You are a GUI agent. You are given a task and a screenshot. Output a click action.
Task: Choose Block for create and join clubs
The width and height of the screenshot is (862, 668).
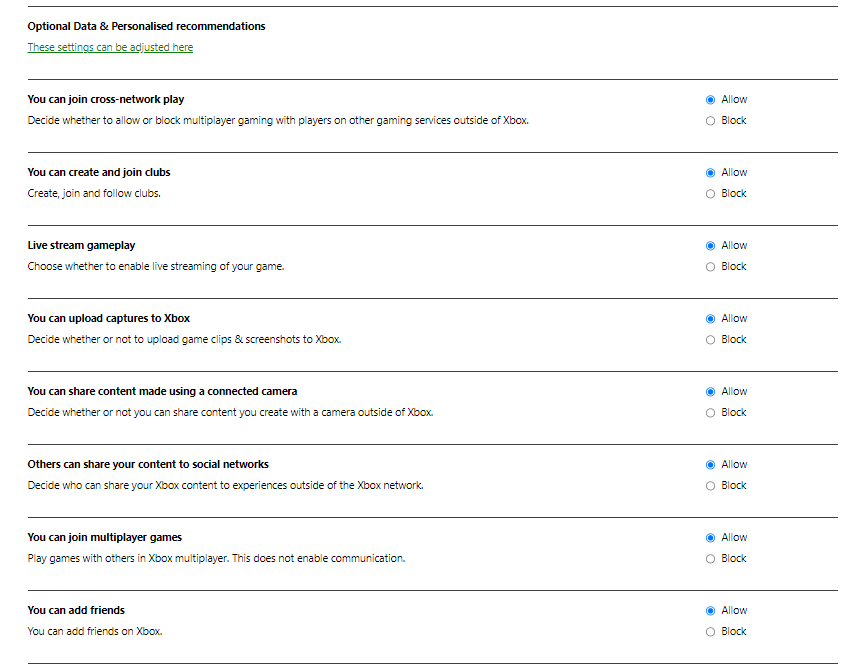coord(710,194)
